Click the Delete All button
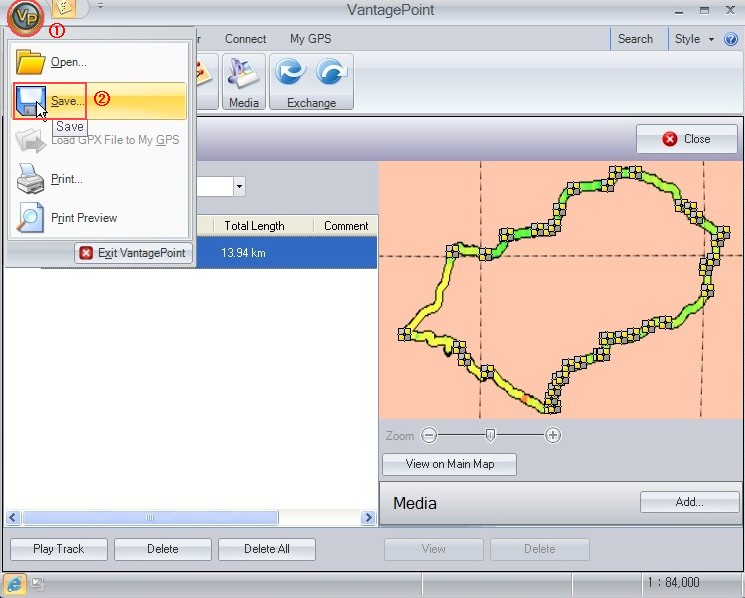Viewport: 745px width, 598px height. 267,549
